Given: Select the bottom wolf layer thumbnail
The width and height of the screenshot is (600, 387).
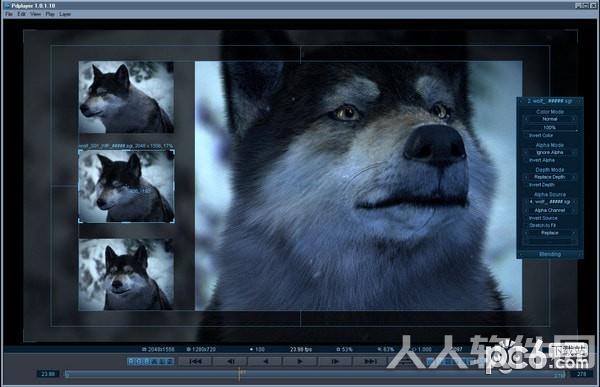Looking at the screenshot, I should coord(126,274).
